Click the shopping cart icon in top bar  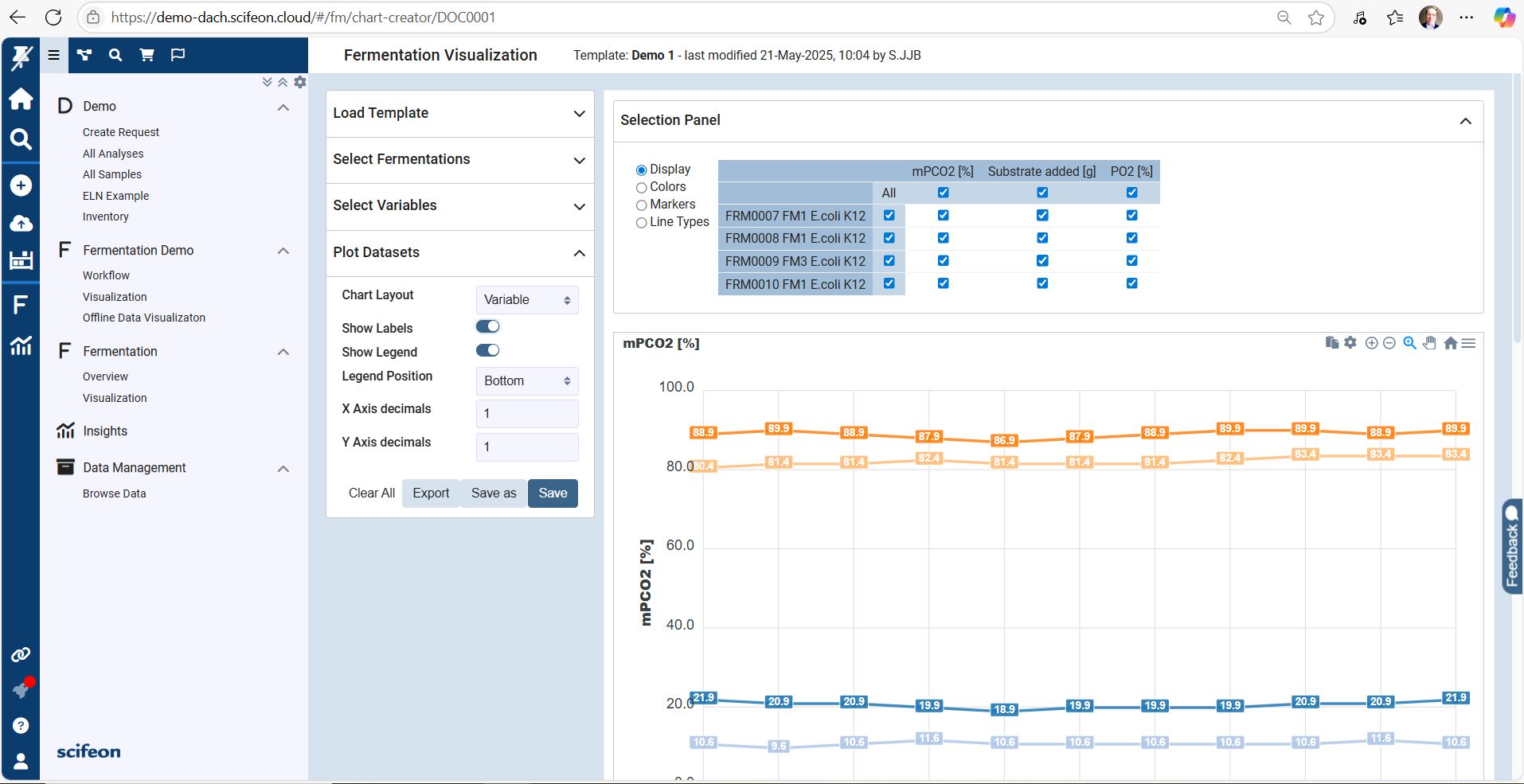[147, 55]
